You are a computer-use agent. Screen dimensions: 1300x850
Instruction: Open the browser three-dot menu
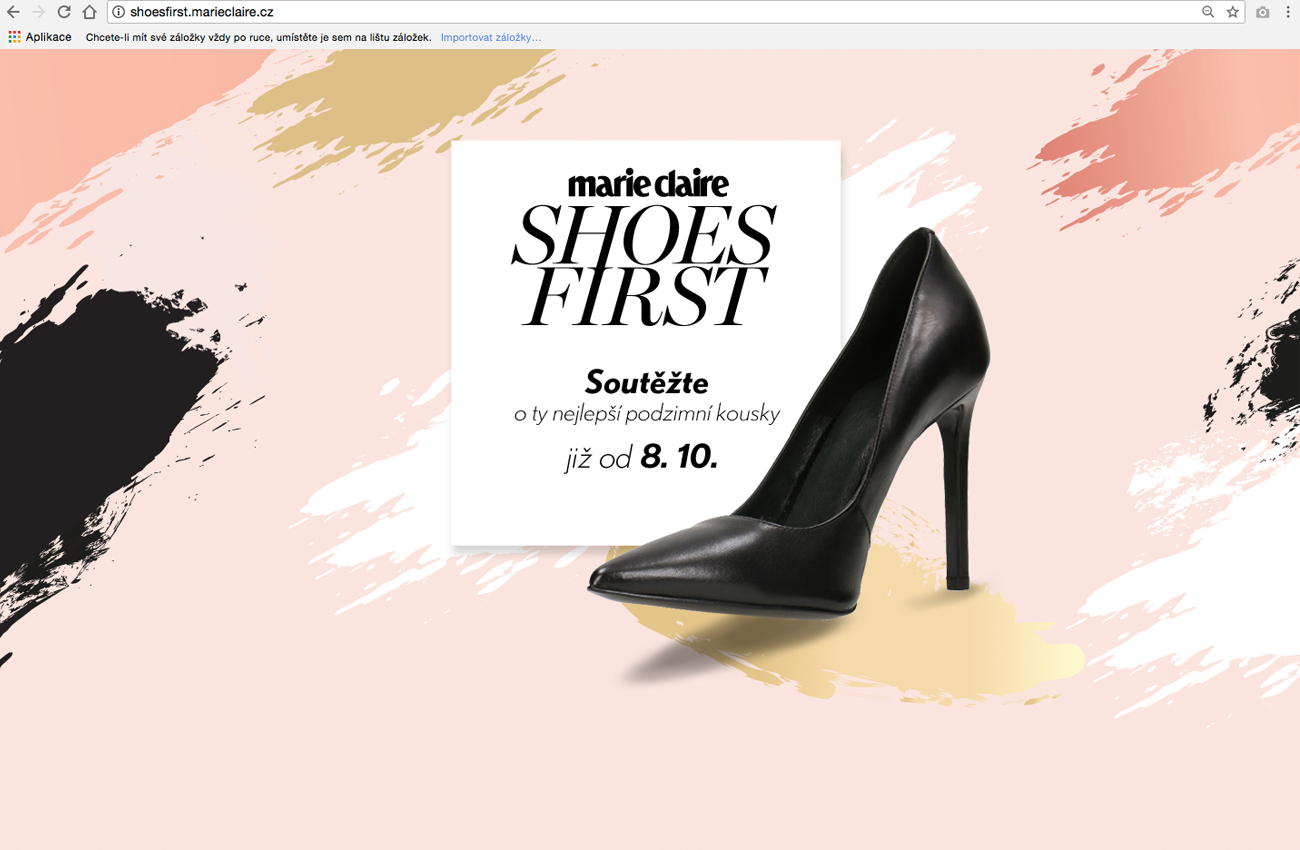[1288, 12]
